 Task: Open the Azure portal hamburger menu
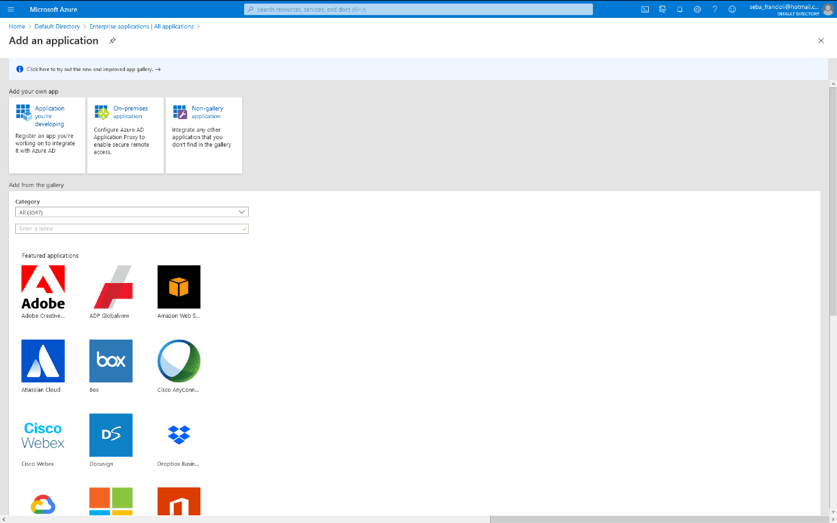[x=11, y=10]
